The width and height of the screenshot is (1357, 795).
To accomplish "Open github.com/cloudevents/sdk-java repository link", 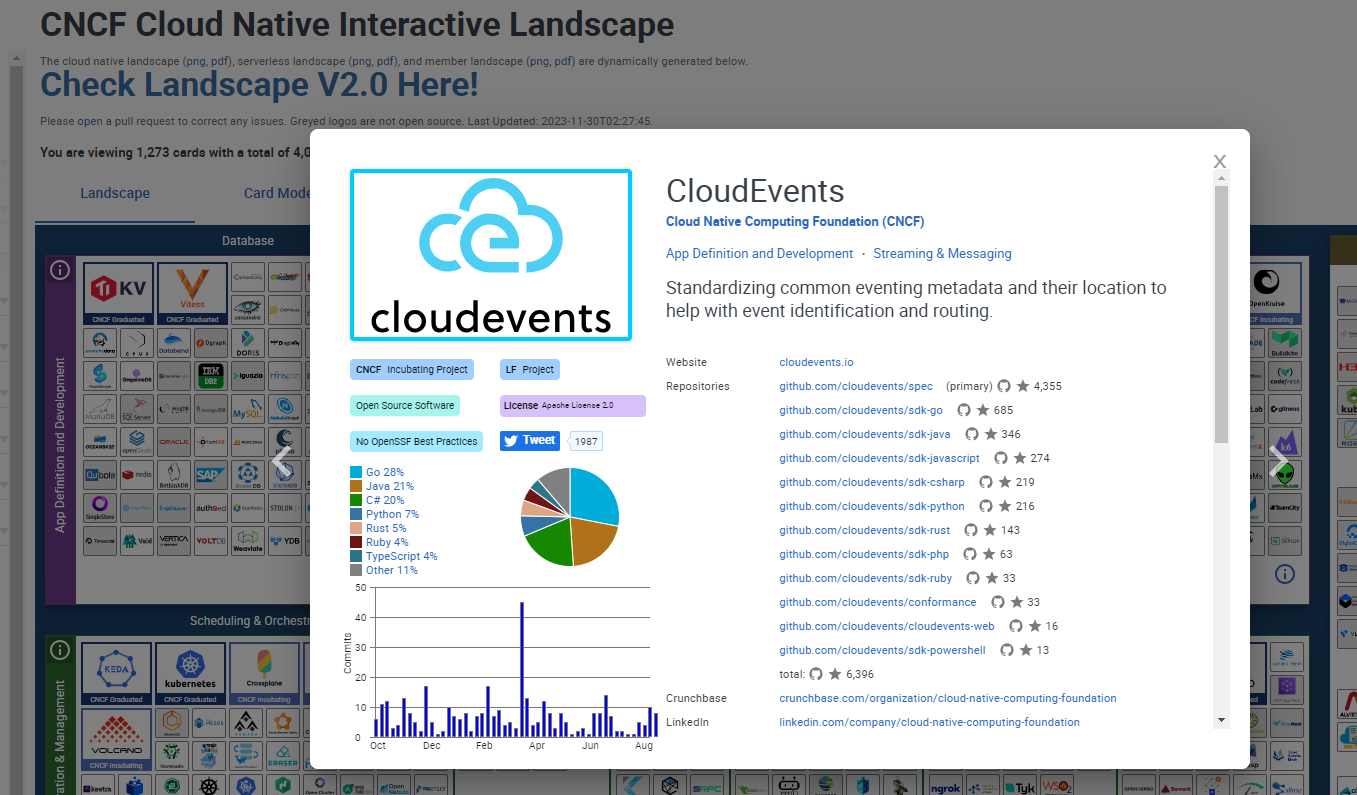I will click(x=865, y=434).
